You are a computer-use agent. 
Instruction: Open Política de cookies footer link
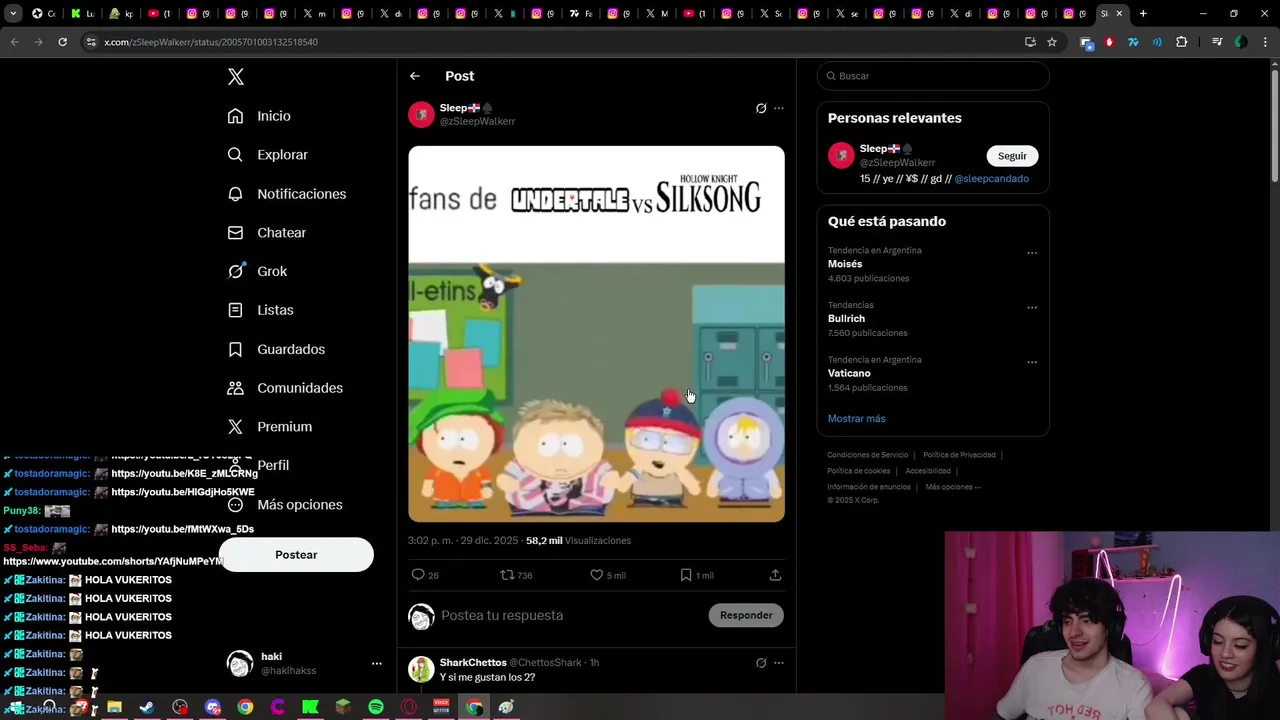click(858, 471)
